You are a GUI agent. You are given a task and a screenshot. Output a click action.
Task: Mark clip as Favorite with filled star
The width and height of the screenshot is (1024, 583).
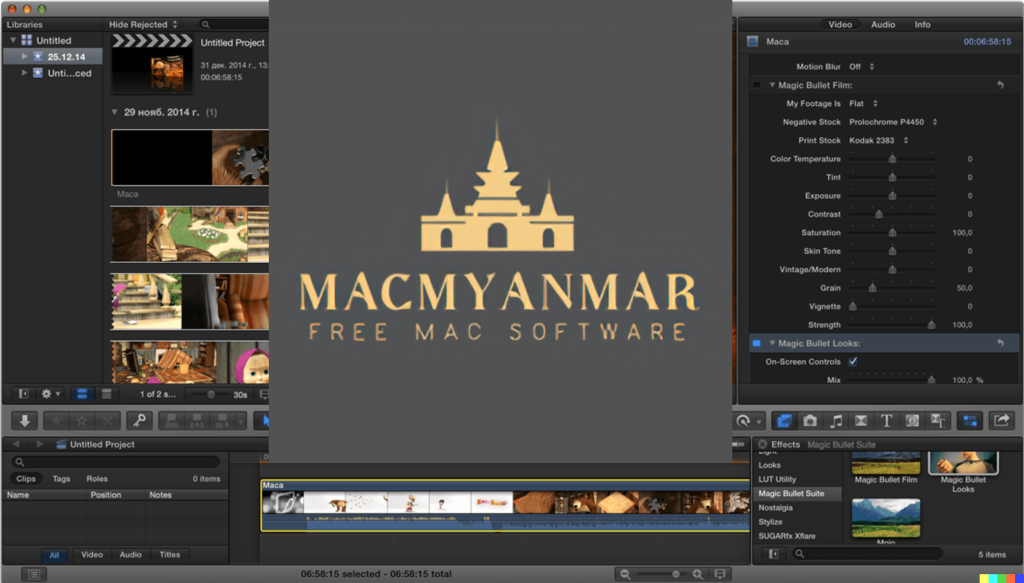56,421
